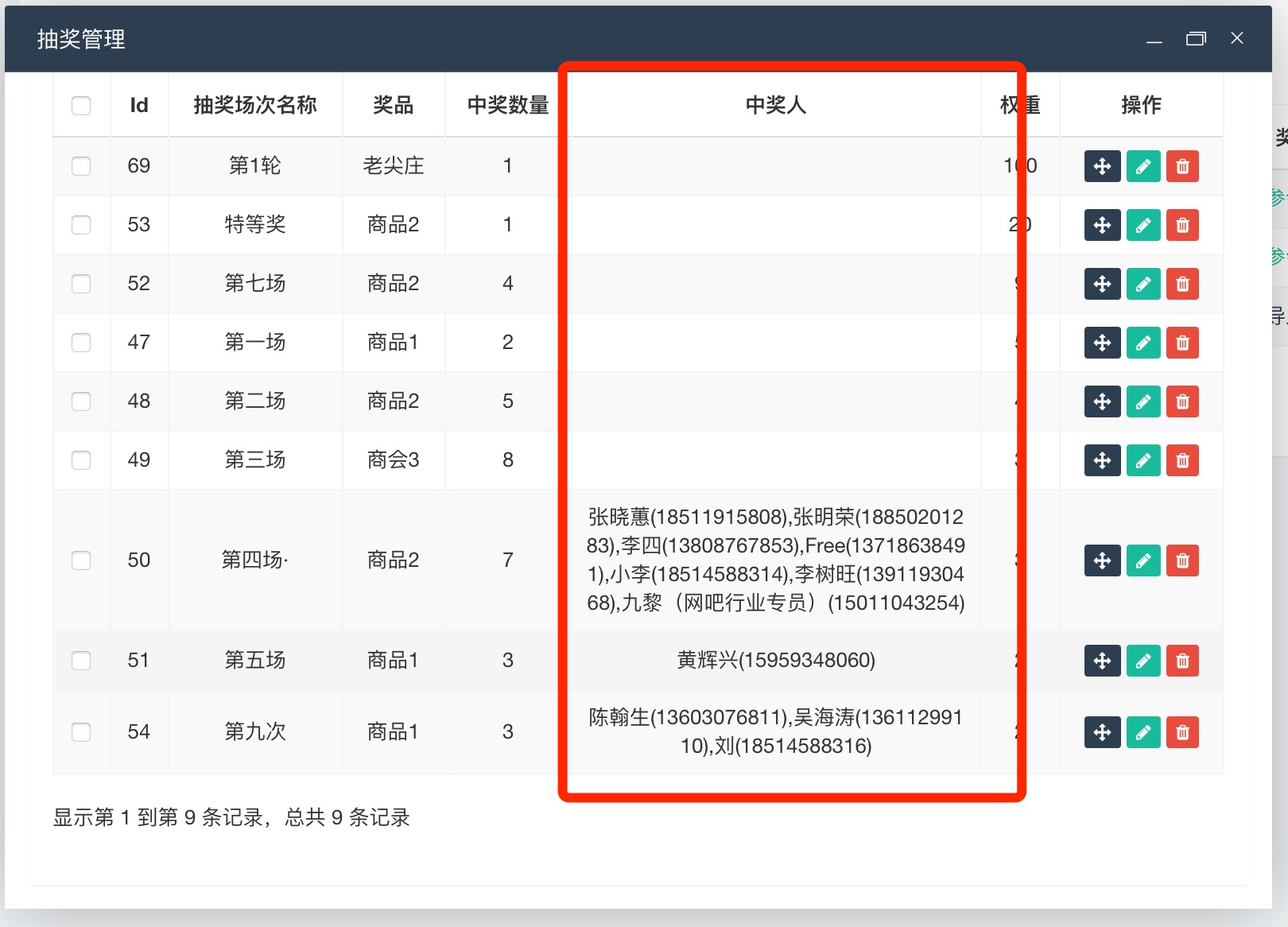Click the move icon for 第九次 row

tap(1102, 732)
